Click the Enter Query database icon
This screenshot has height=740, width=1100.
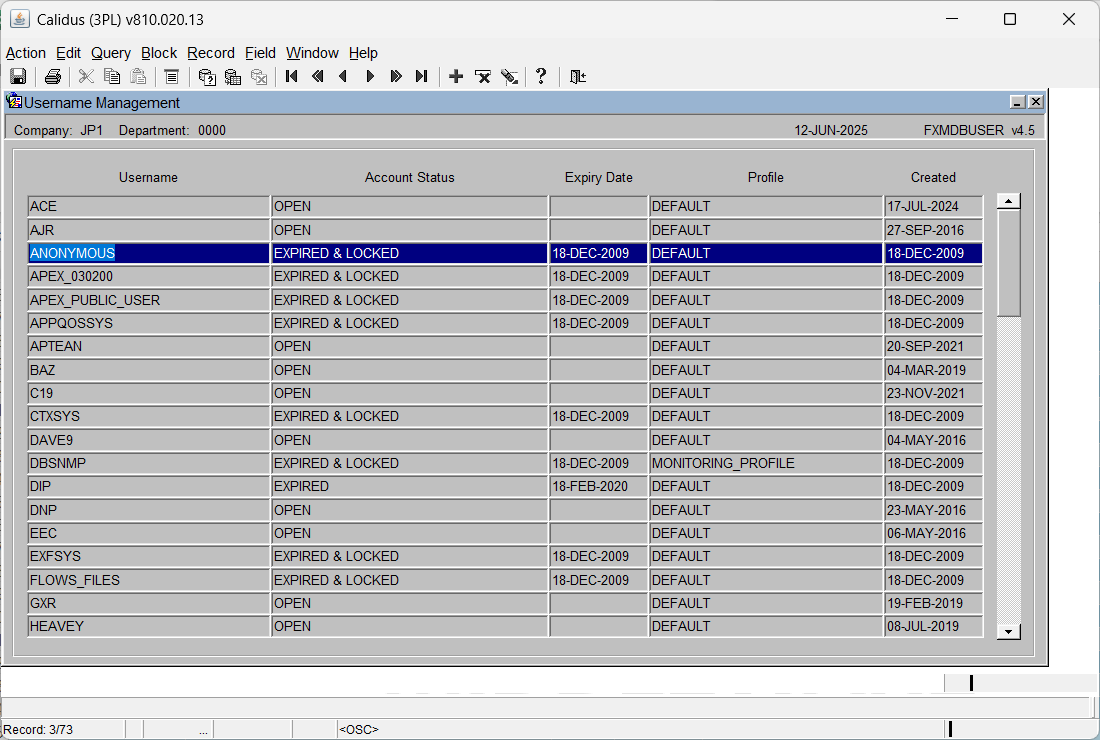(207, 76)
